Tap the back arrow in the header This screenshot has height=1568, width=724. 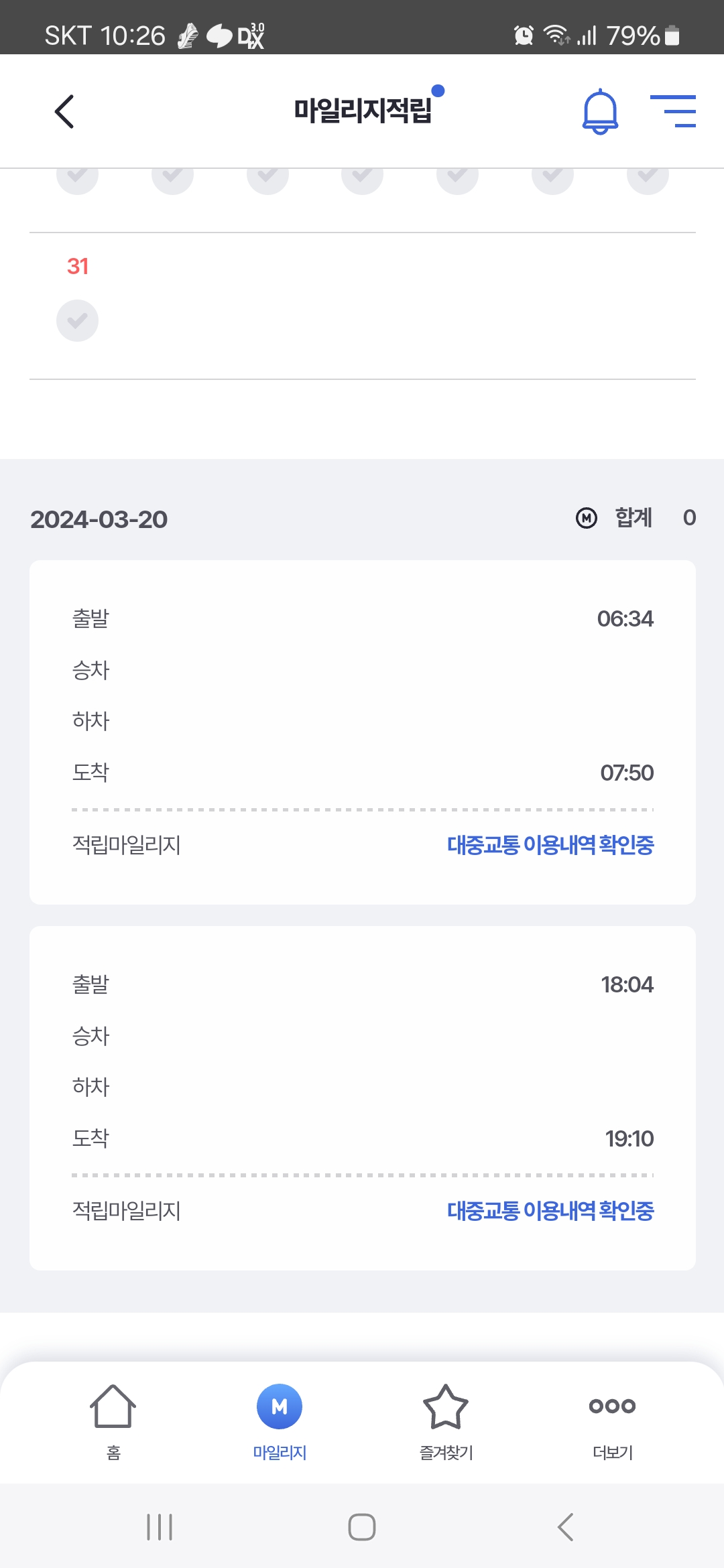64,111
